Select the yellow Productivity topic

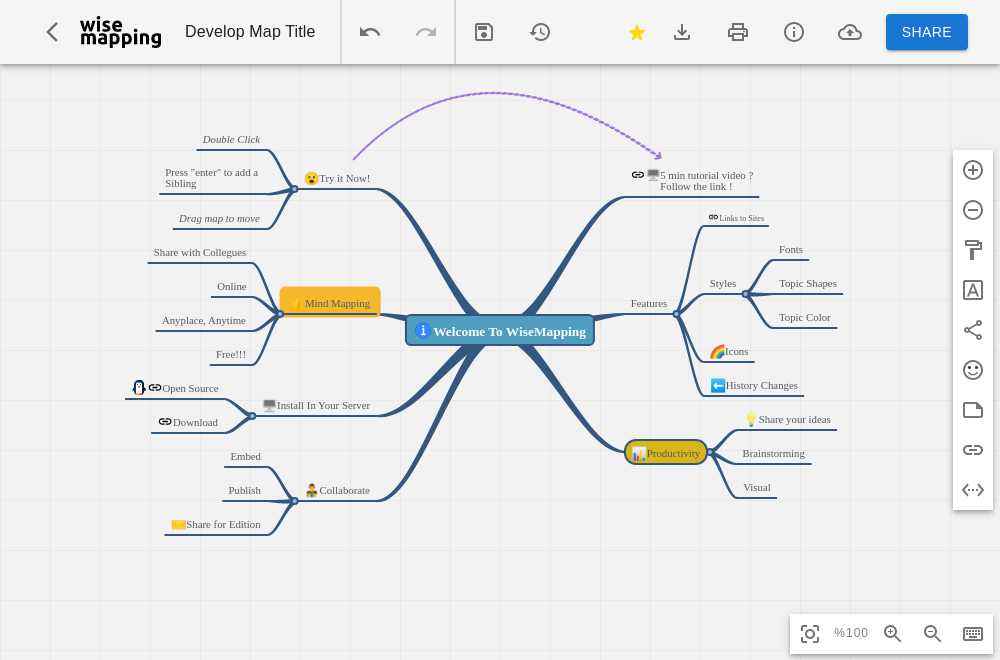tap(666, 453)
